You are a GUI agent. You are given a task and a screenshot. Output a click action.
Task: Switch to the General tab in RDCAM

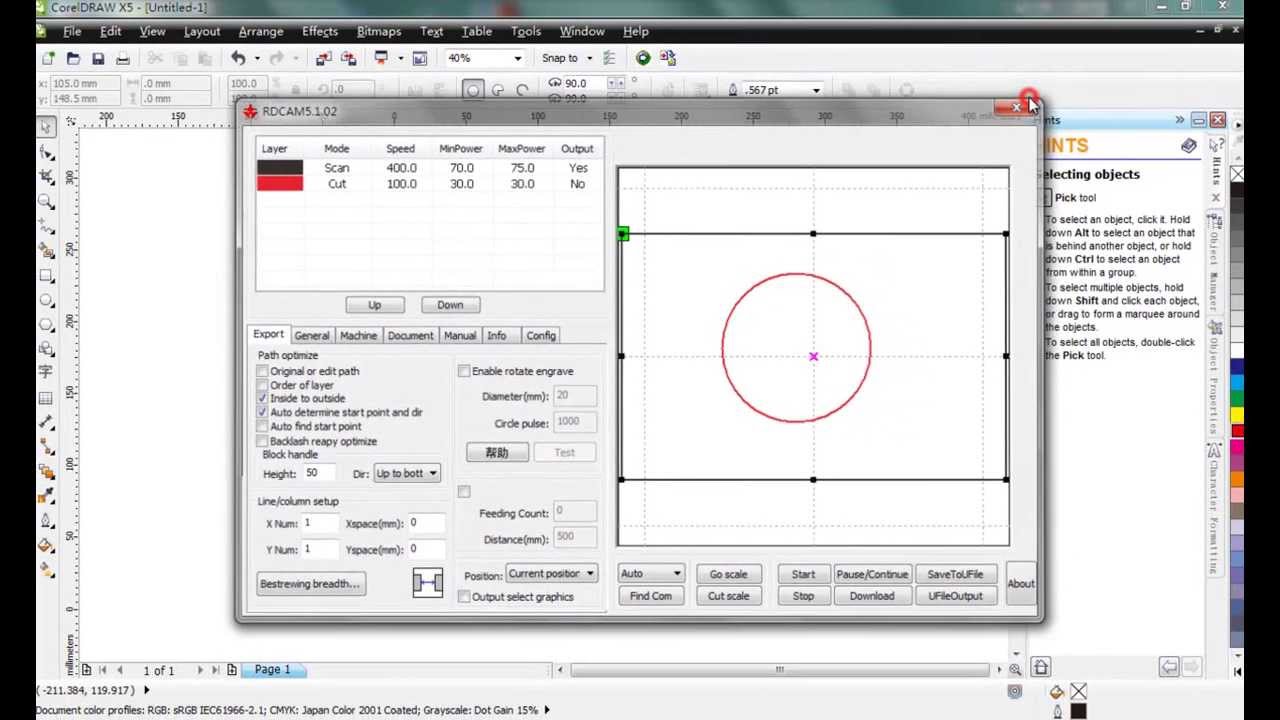point(312,336)
